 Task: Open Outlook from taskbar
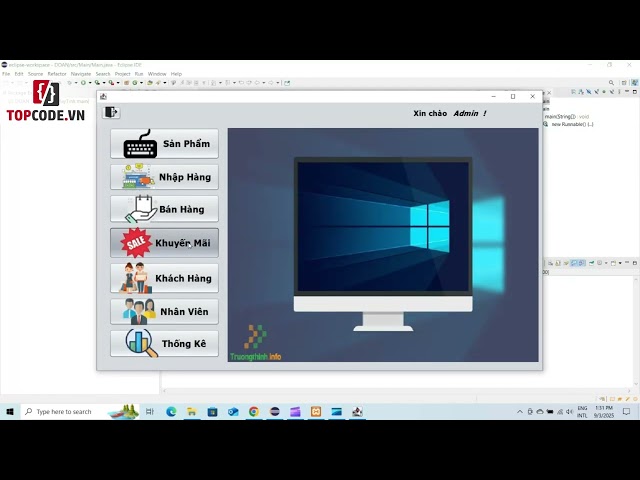click(x=233, y=411)
